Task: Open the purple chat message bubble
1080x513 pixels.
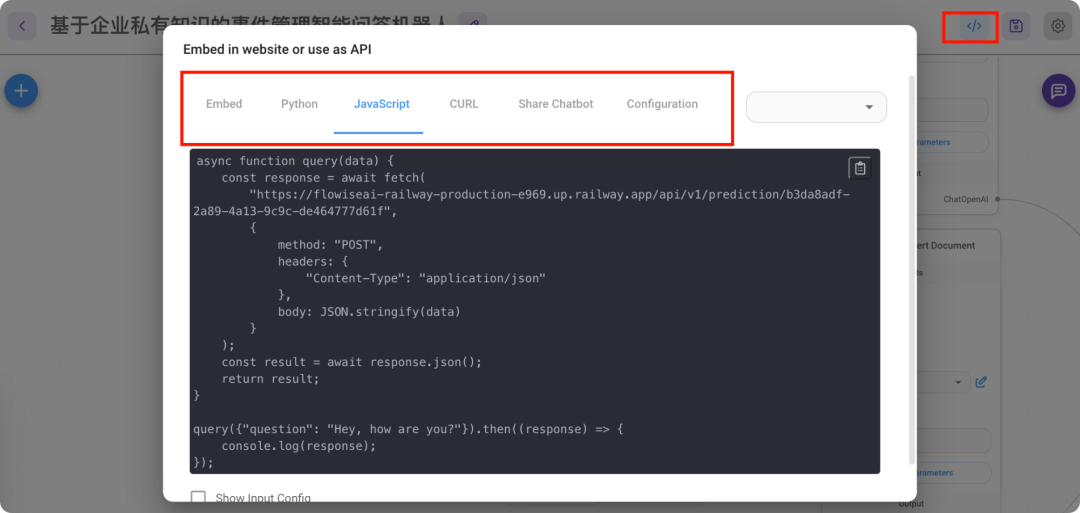Action: coord(1059,91)
